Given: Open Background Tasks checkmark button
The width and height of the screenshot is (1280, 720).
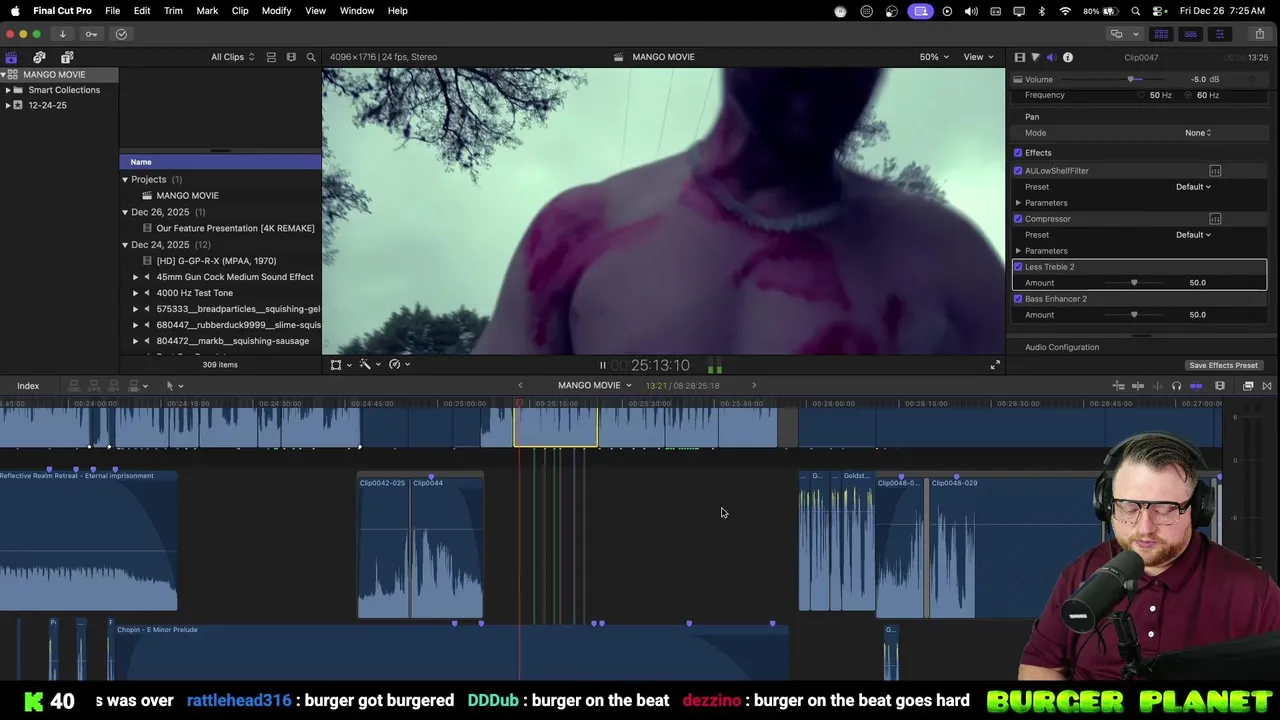Looking at the screenshot, I should pos(121,34).
